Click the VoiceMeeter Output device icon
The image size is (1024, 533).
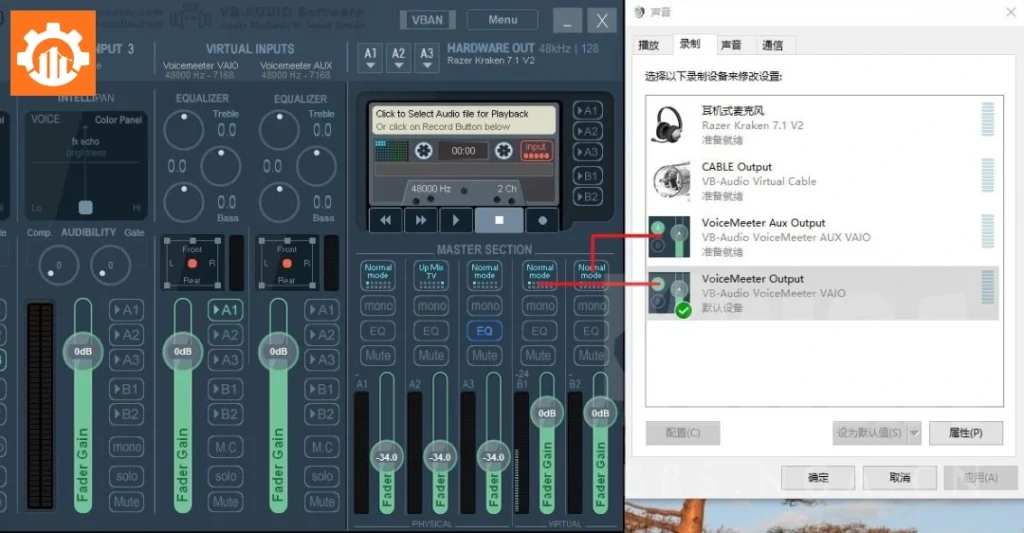pos(669,293)
